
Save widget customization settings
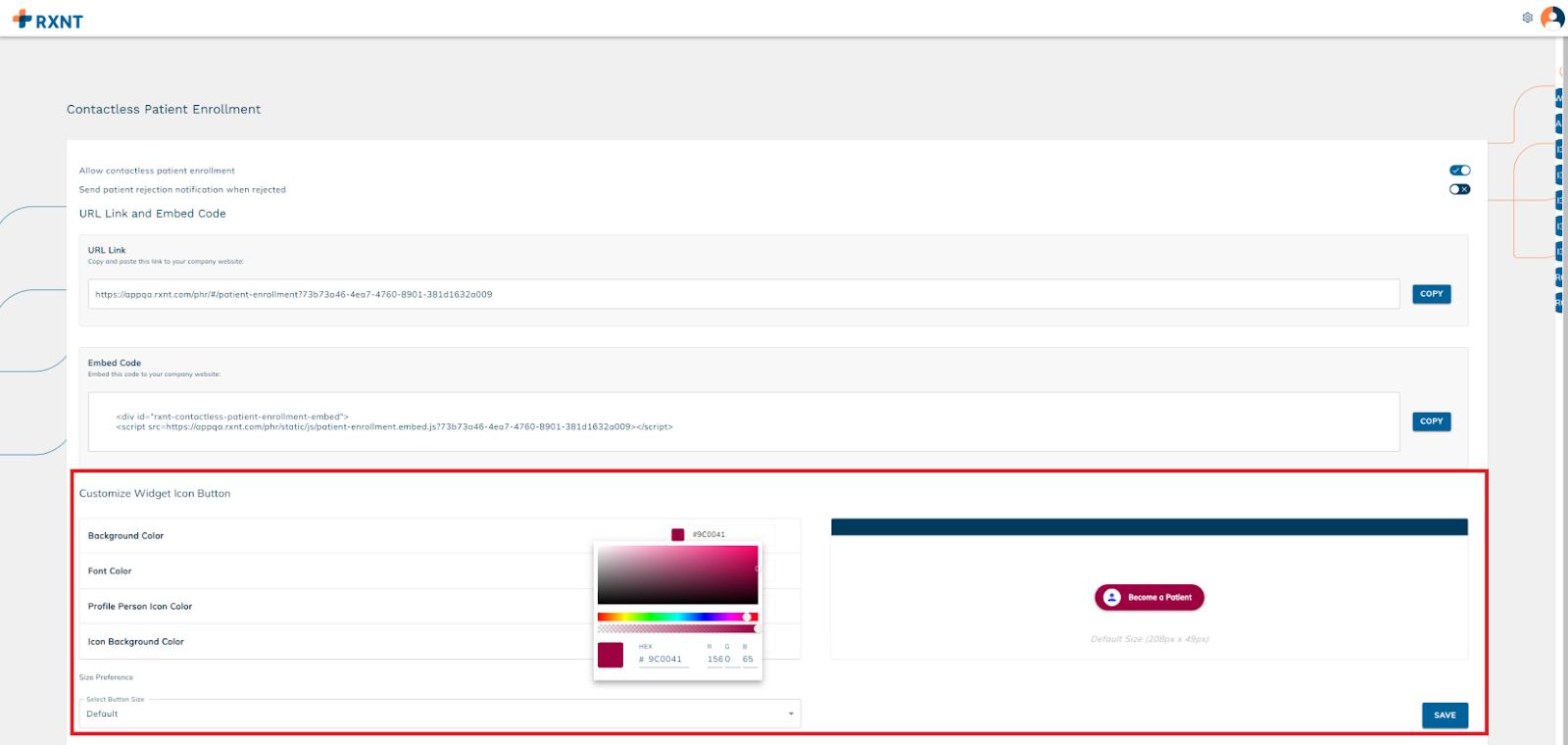tap(1445, 716)
